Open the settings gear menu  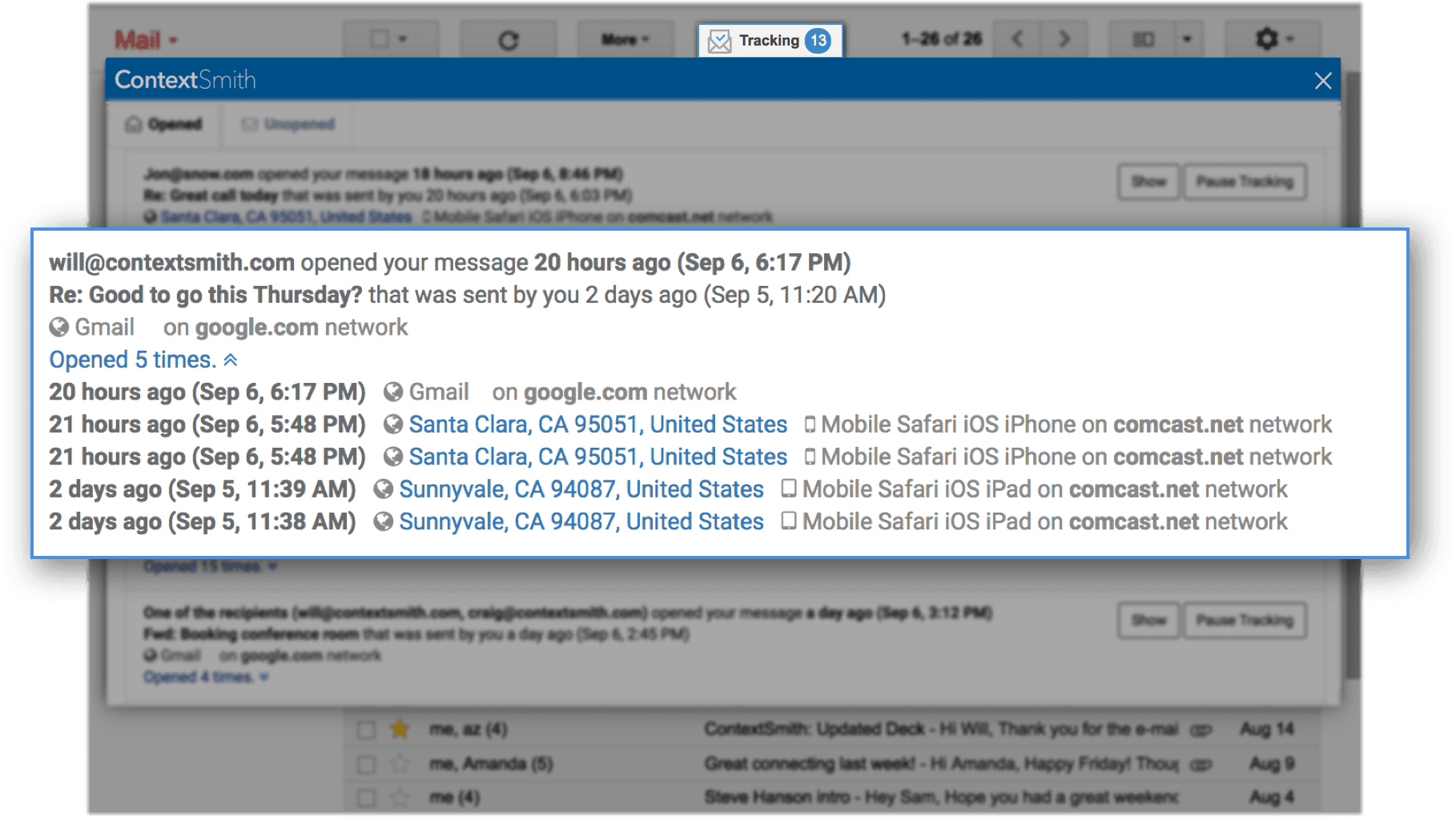1273,38
